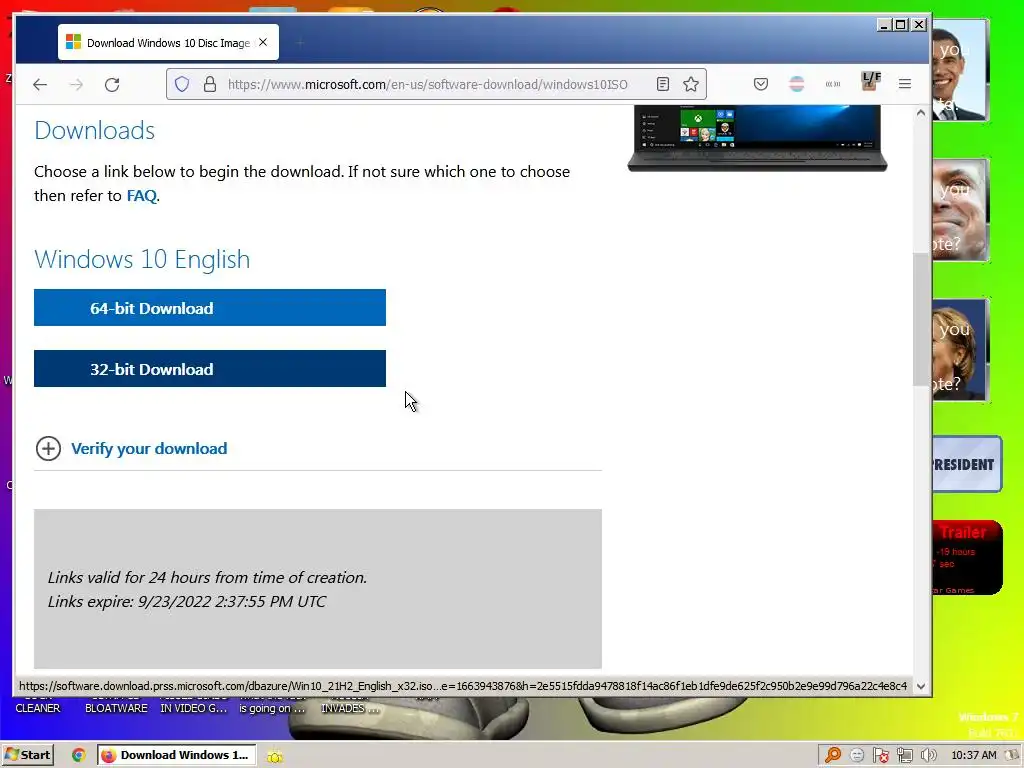This screenshot has height=768, width=1024.
Task: Minimize the Firefox window
Action: pyautogui.click(x=884, y=25)
